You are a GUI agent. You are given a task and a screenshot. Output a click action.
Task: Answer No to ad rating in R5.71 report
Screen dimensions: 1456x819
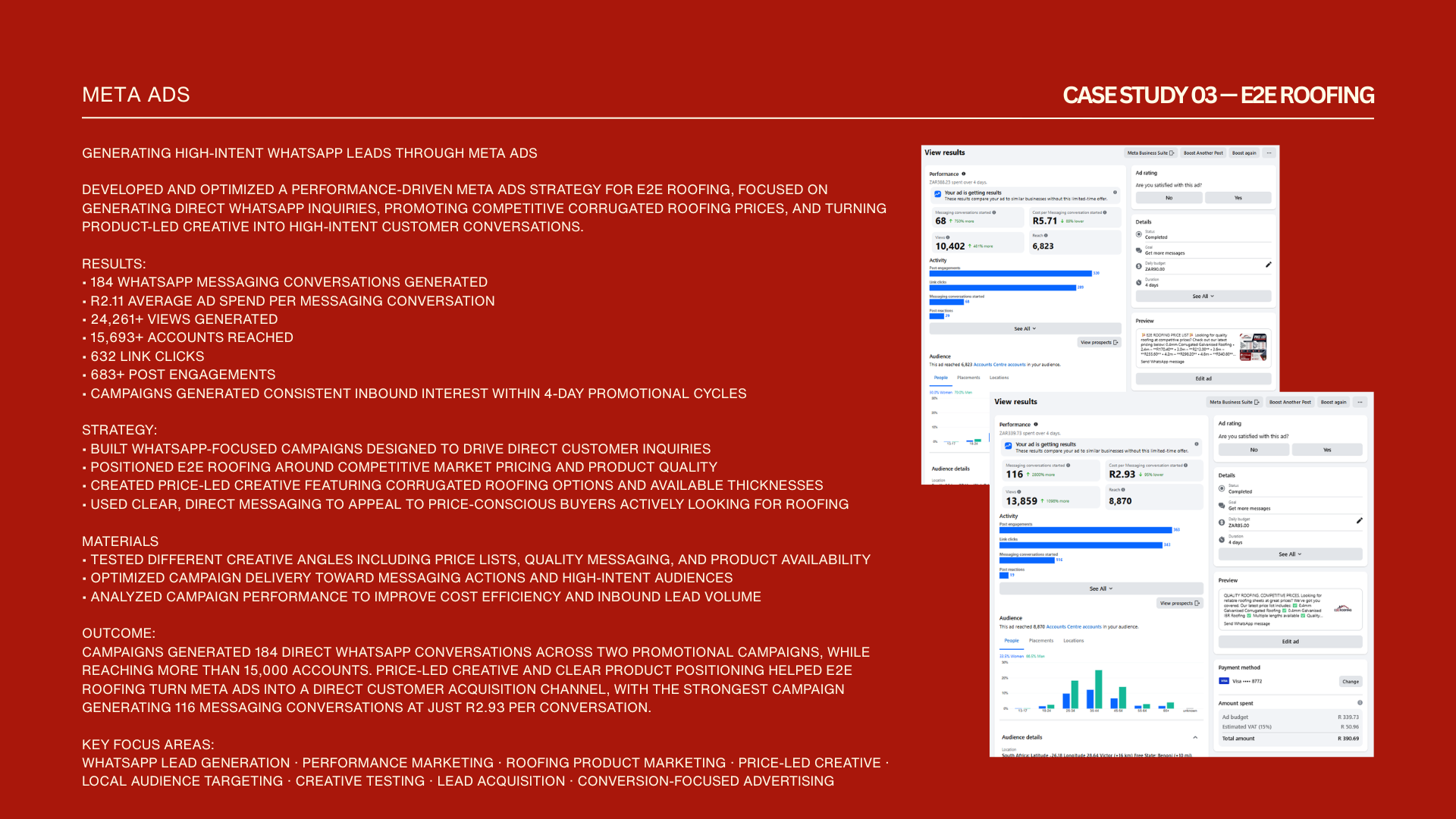coord(1169,198)
